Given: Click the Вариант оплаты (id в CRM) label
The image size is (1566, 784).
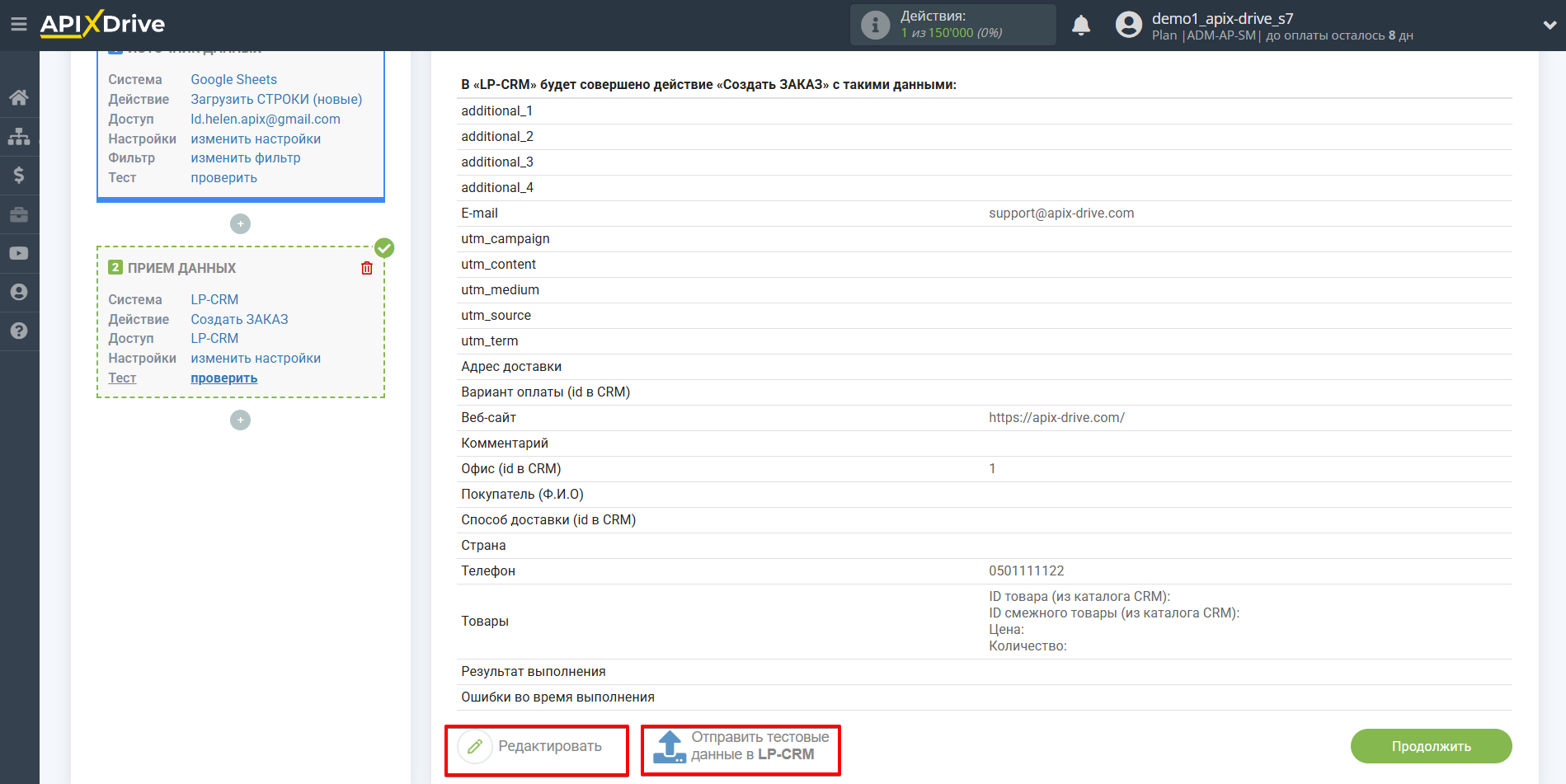Looking at the screenshot, I should (x=545, y=392).
